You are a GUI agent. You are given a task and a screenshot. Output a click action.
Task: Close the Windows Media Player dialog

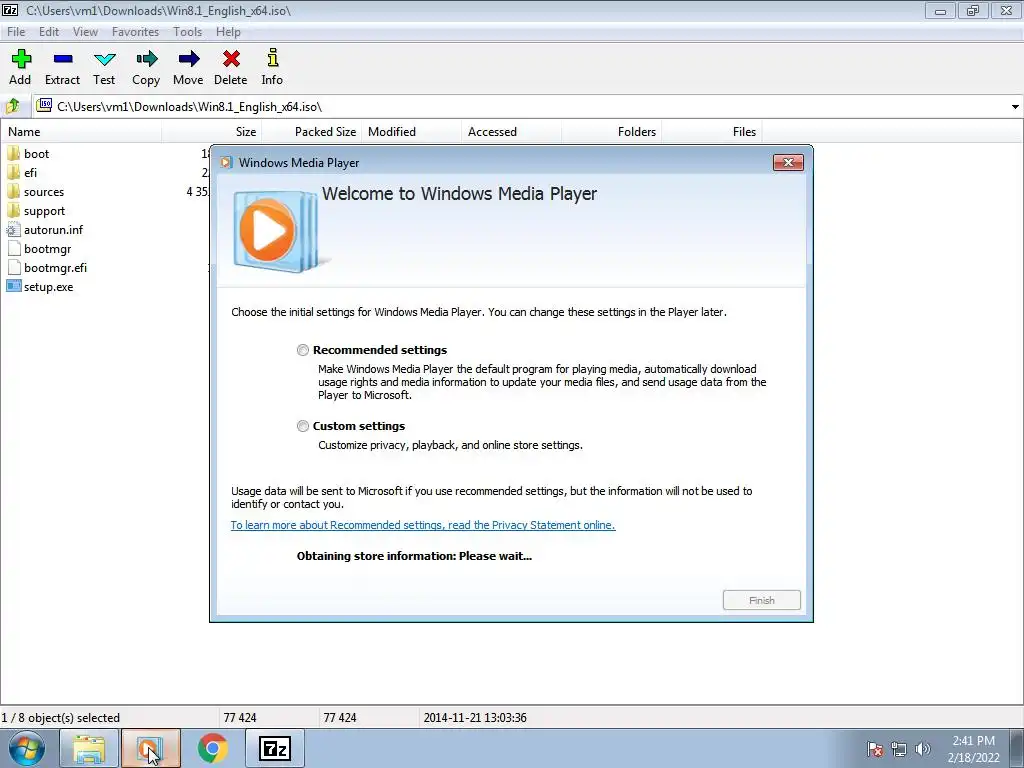(788, 163)
